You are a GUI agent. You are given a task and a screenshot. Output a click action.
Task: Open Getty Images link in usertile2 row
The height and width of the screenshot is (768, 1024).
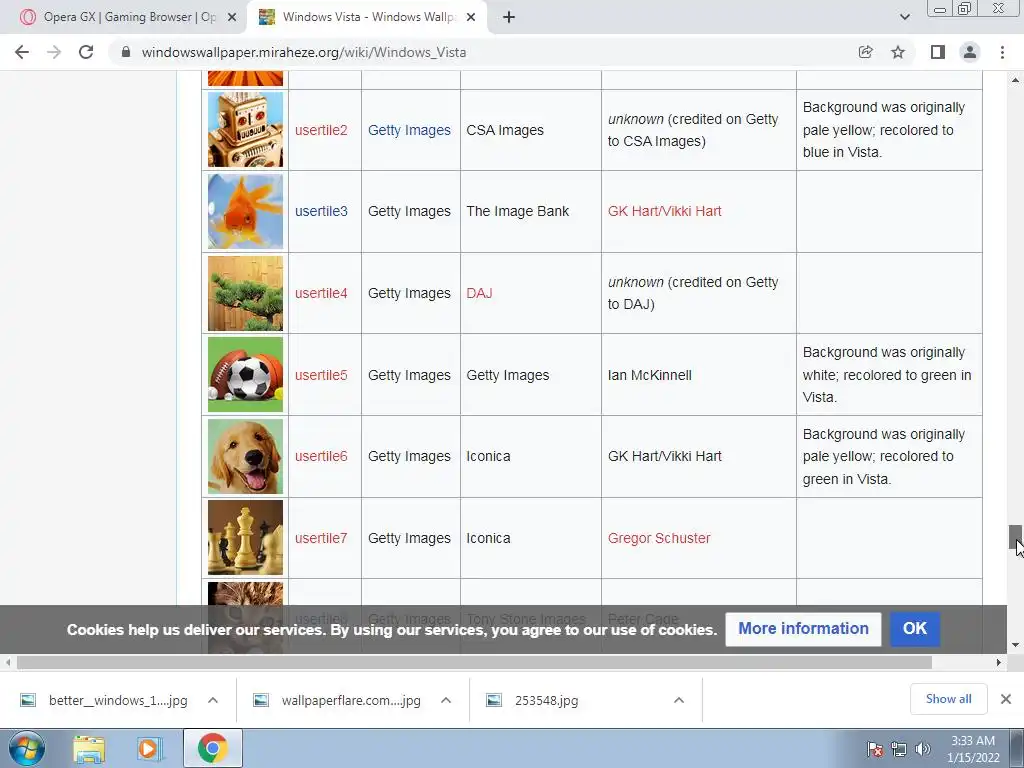tap(409, 130)
